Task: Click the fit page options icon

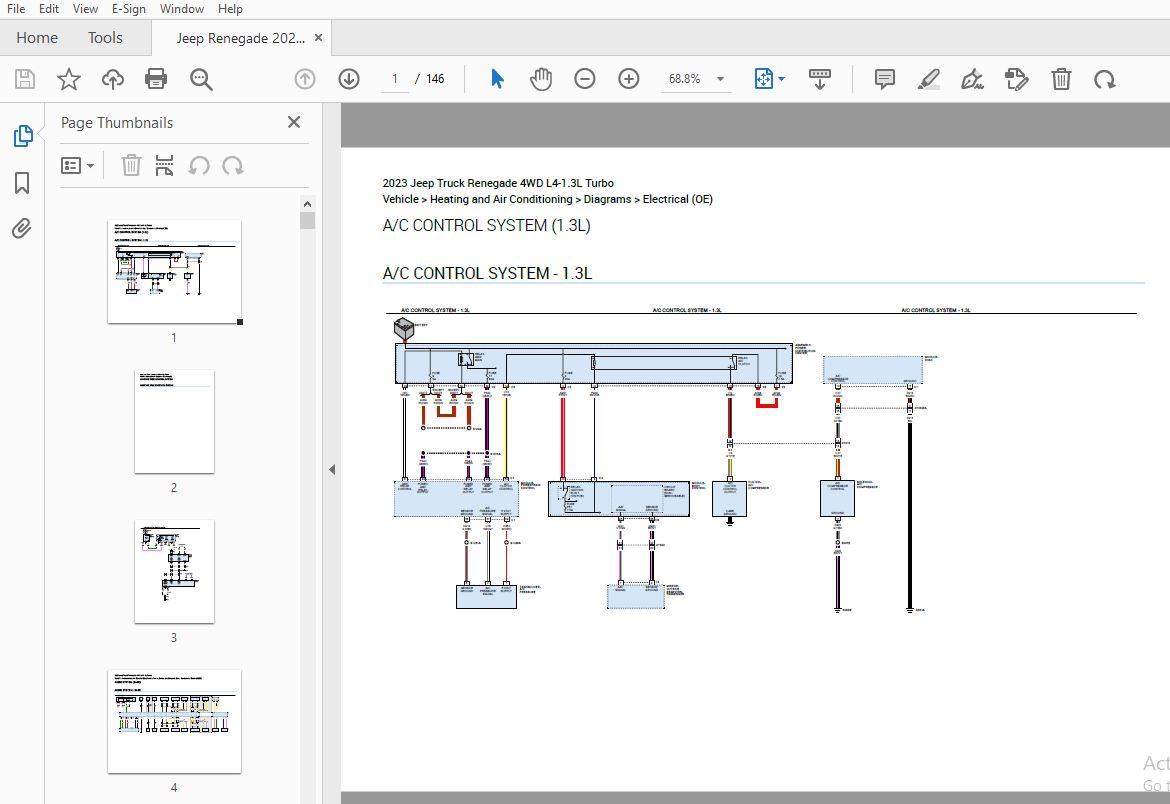Action: (763, 79)
